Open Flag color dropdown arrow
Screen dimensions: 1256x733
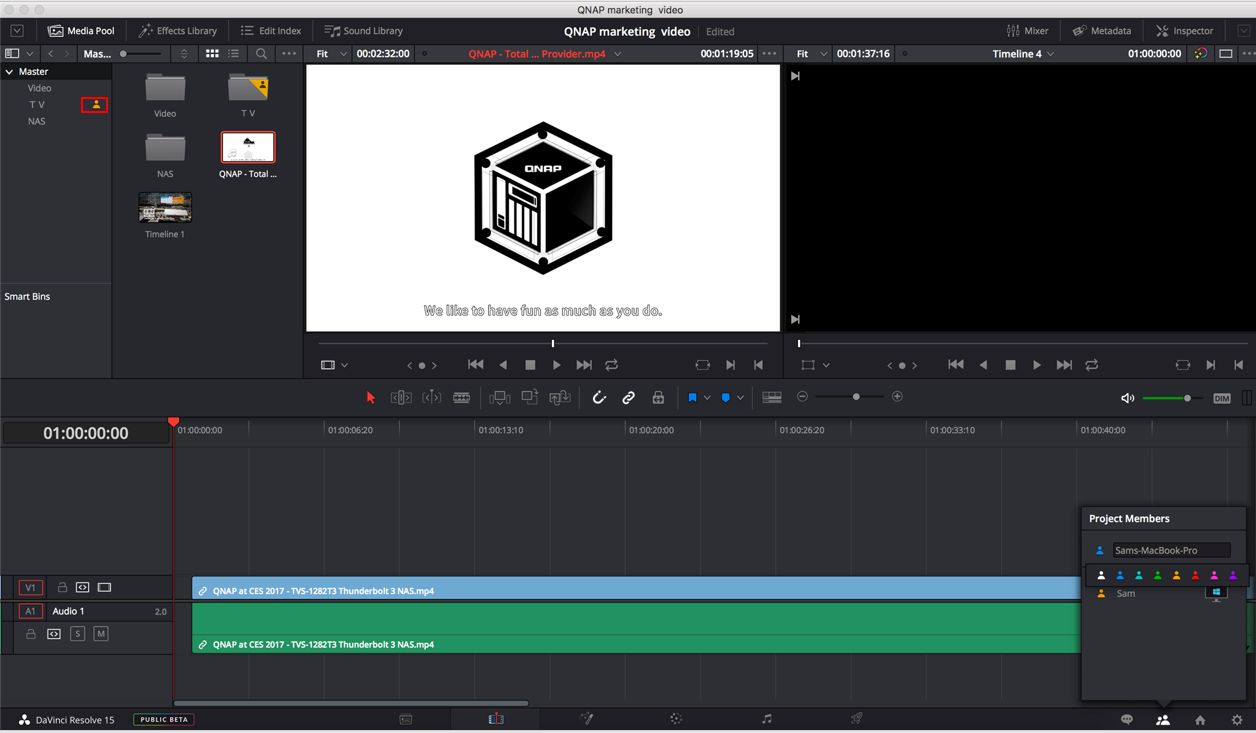tap(707, 398)
